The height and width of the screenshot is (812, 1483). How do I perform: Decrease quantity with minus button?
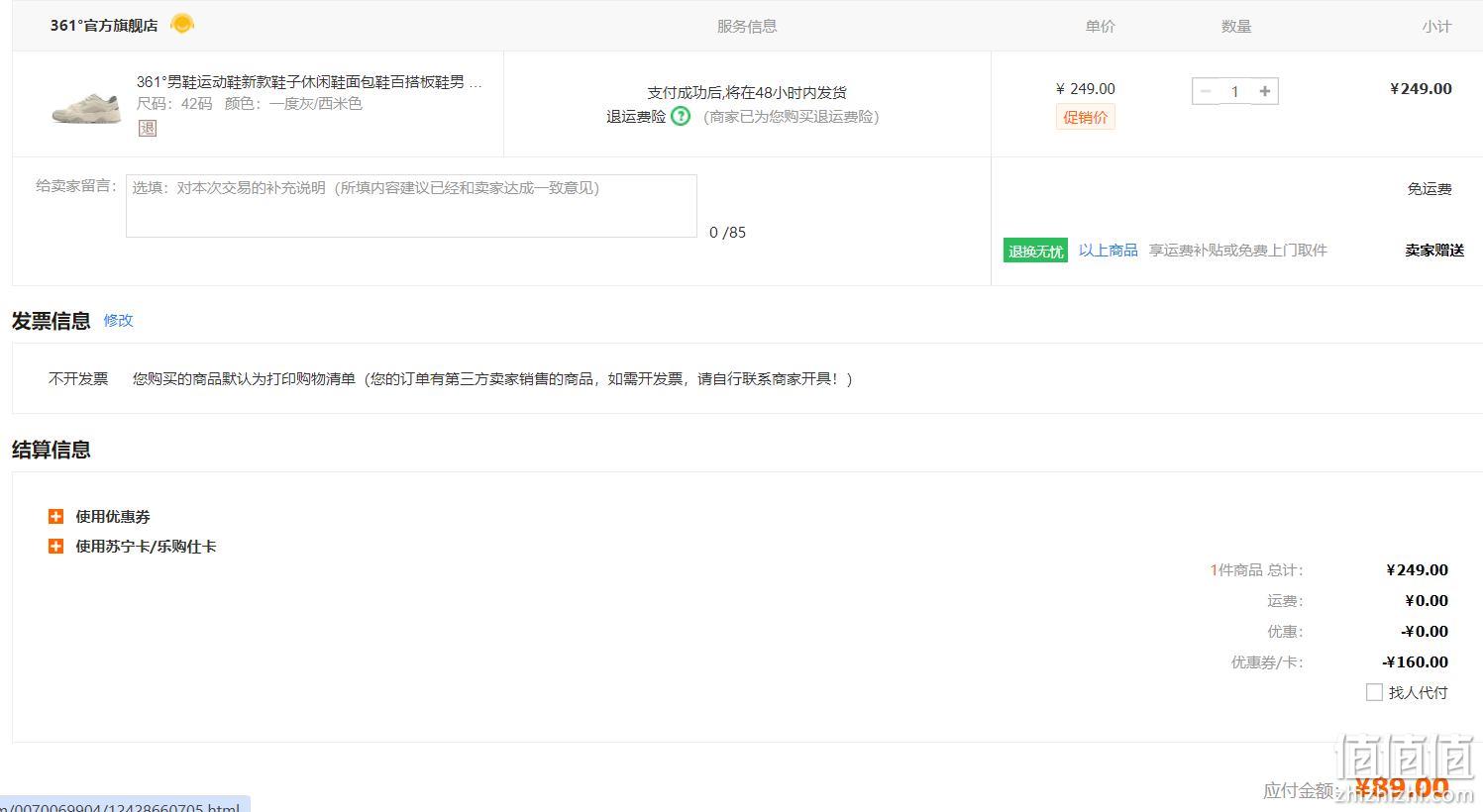pos(1206,91)
